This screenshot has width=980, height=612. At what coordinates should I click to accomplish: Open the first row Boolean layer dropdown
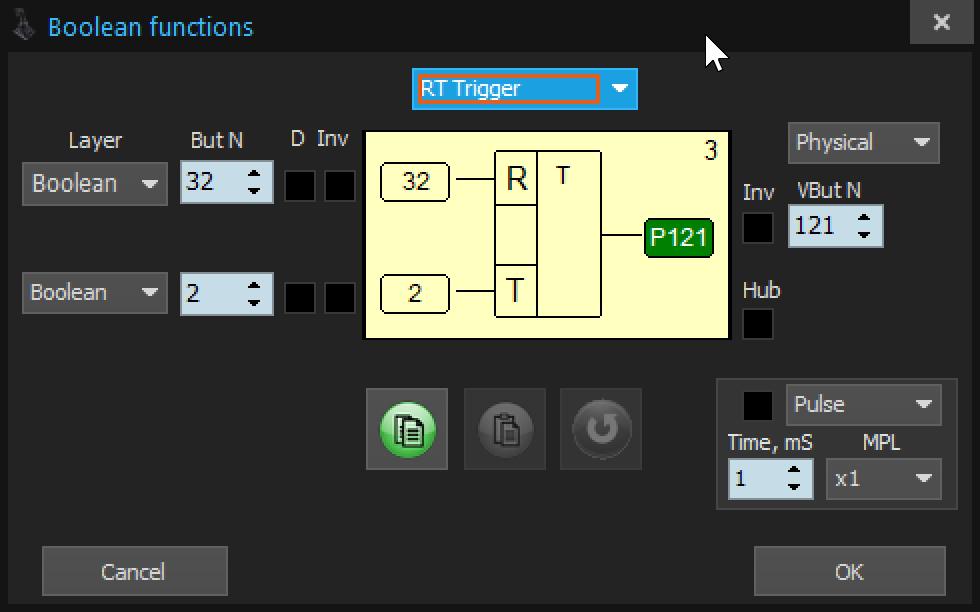click(94, 184)
